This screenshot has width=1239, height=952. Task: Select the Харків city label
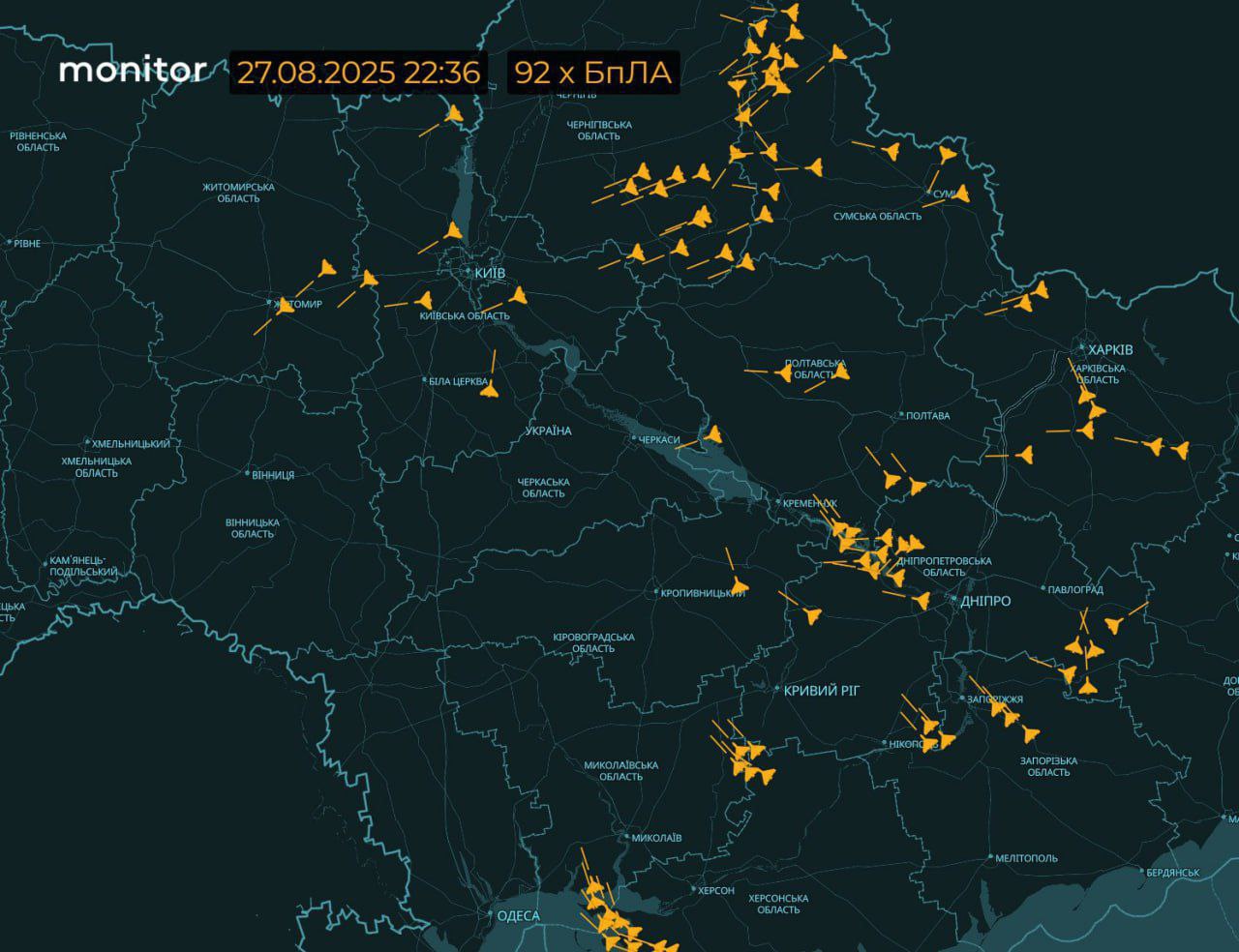tap(1109, 349)
